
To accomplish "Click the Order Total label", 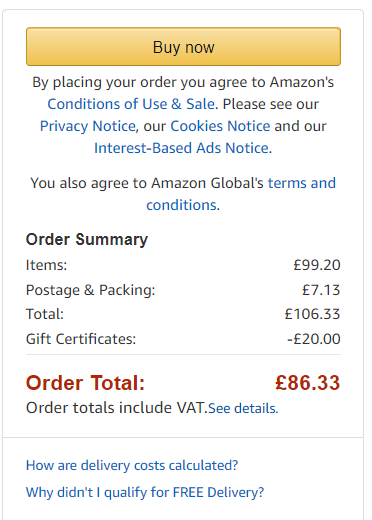I will (x=85, y=383).
